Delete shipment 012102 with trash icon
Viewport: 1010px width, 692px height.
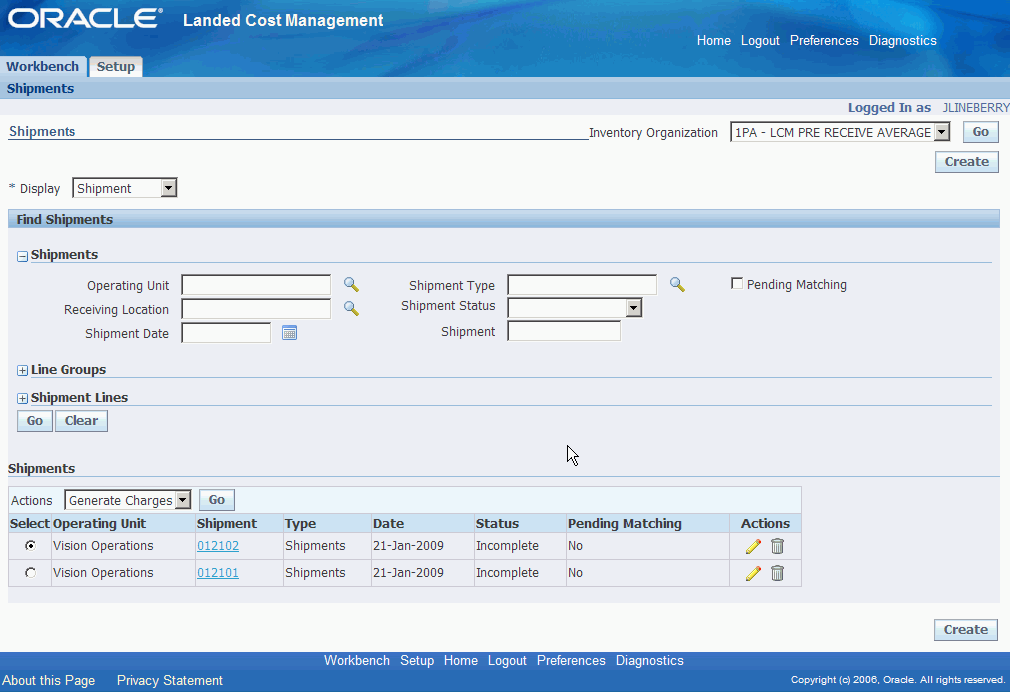[777, 546]
